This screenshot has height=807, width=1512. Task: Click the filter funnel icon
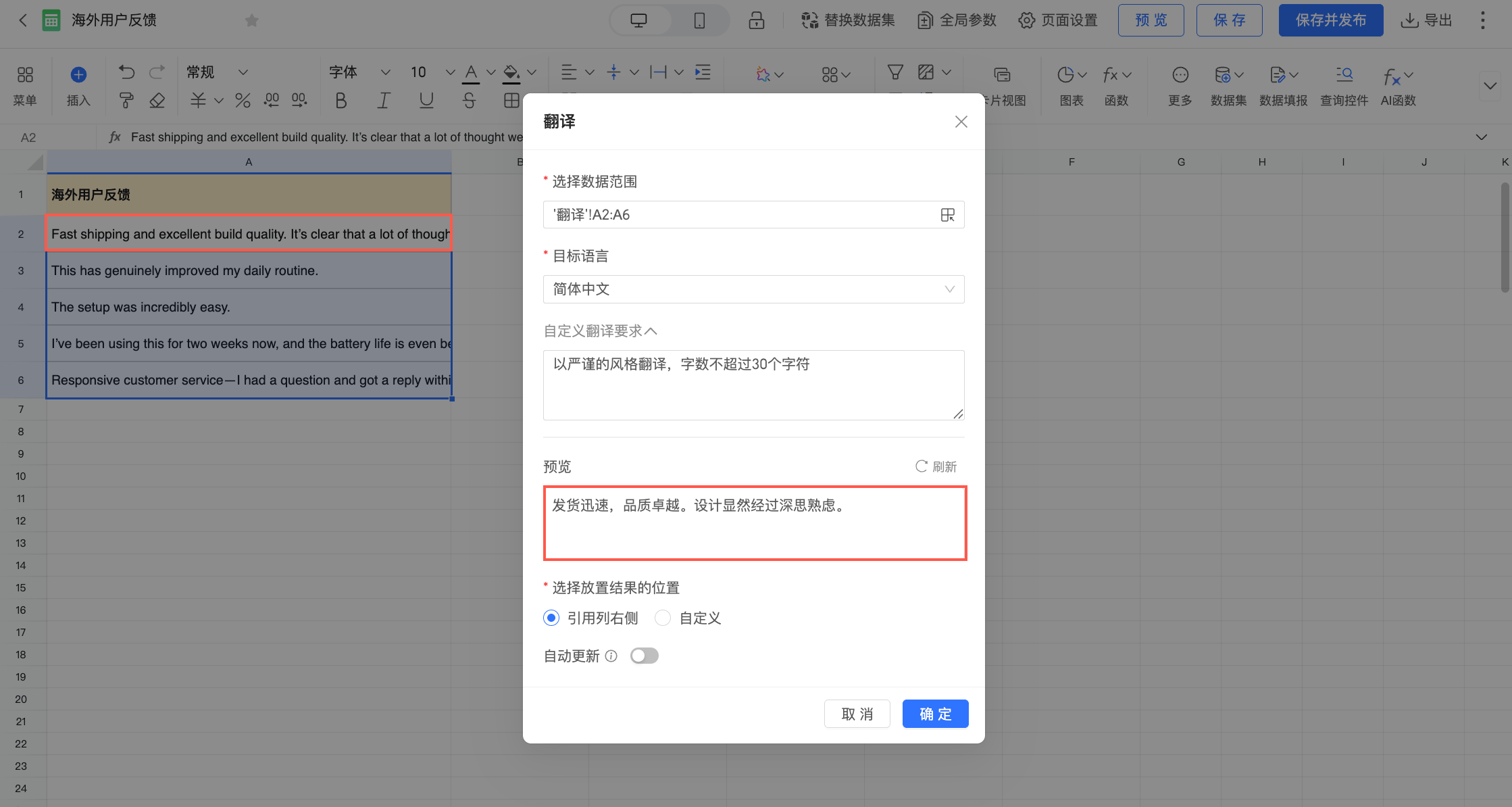pyautogui.click(x=895, y=72)
